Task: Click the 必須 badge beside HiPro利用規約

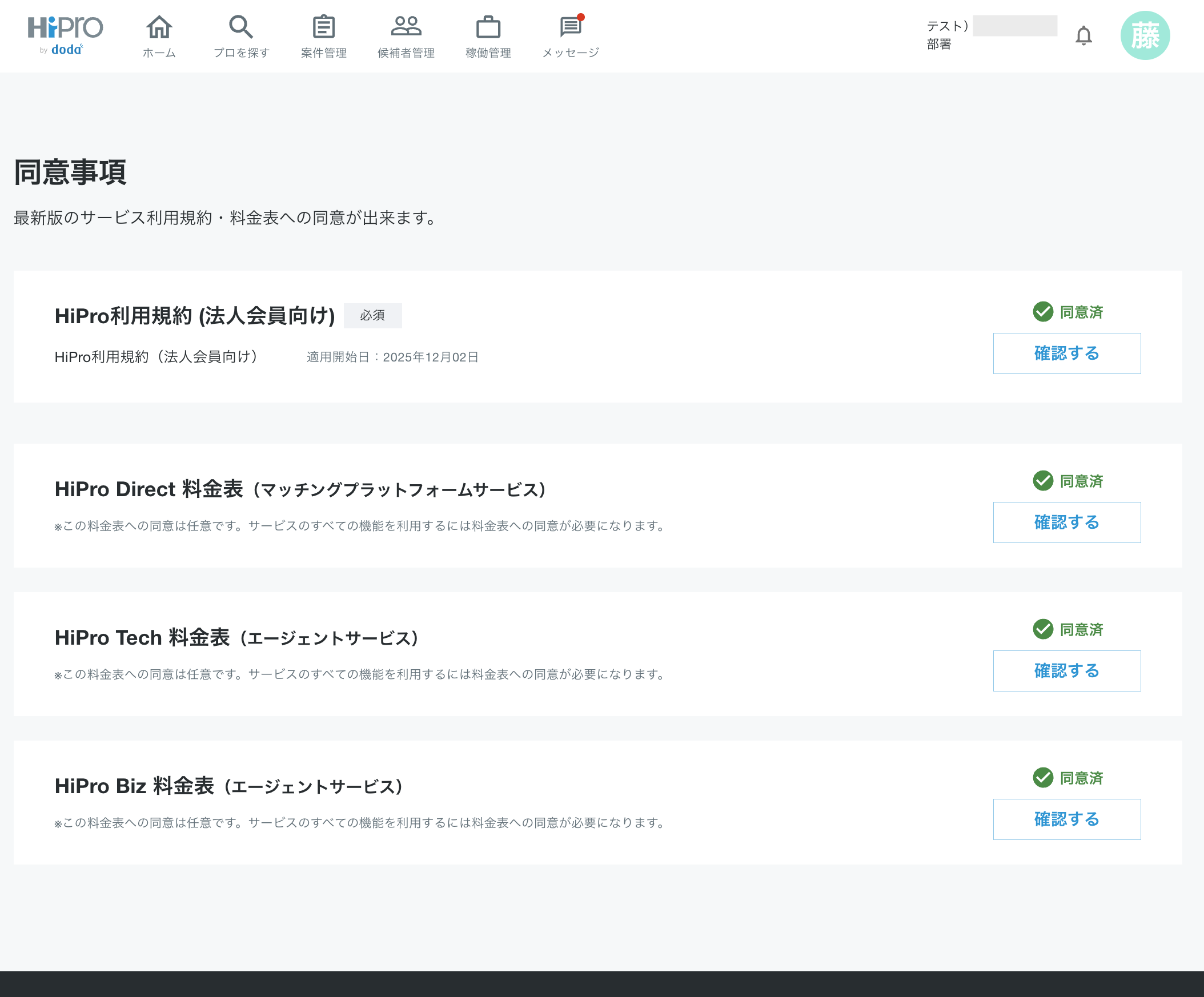Action: 372,315
